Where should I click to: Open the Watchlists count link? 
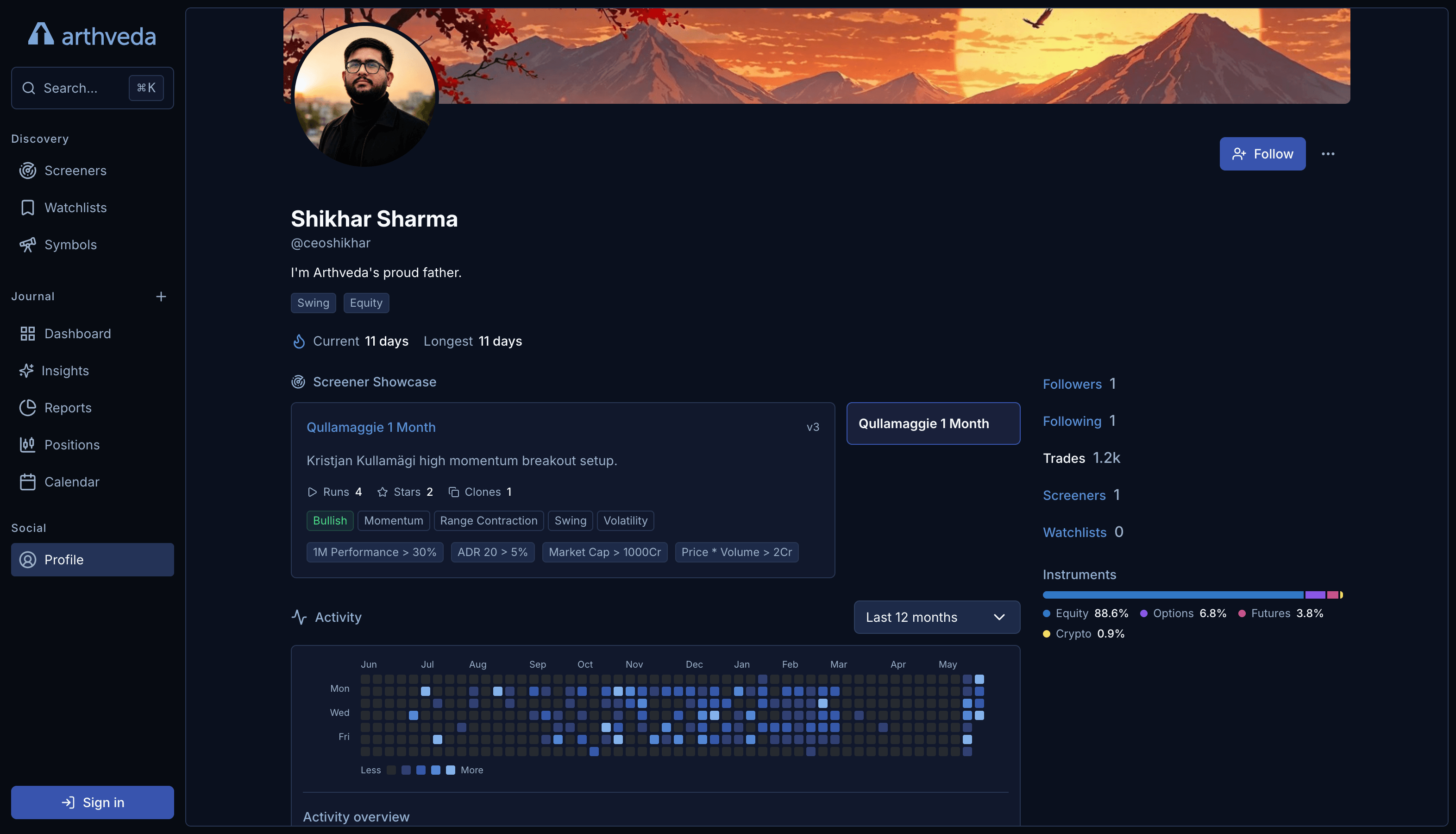[x=1074, y=532]
